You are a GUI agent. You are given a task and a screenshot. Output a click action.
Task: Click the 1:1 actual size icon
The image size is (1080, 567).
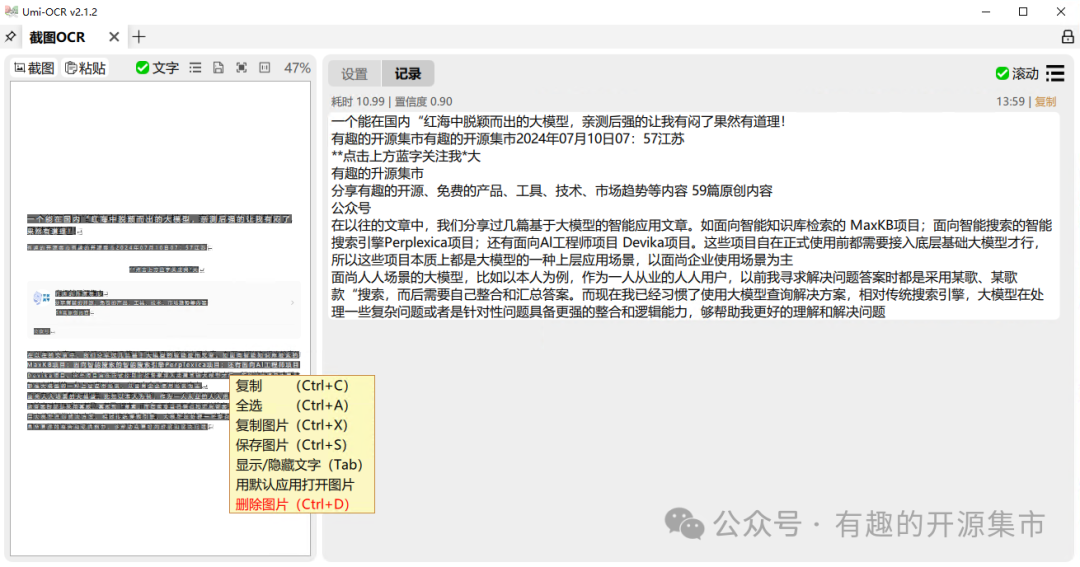coord(264,68)
